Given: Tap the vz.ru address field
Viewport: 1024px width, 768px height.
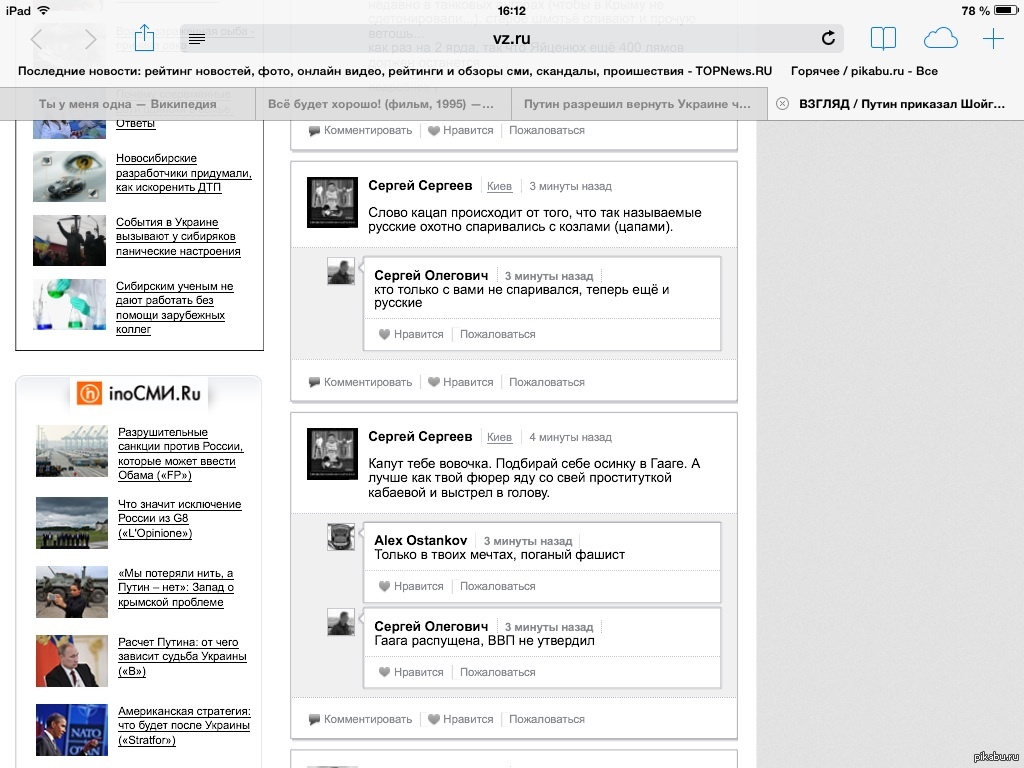Looking at the screenshot, I should [x=511, y=39].
